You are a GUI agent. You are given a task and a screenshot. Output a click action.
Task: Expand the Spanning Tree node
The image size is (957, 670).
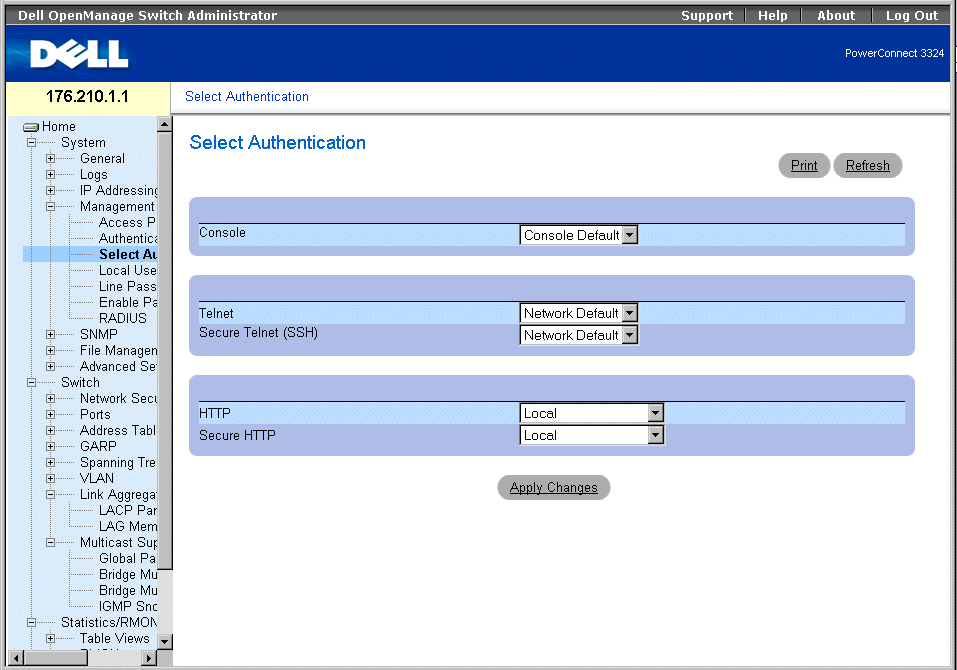(50, 463)
